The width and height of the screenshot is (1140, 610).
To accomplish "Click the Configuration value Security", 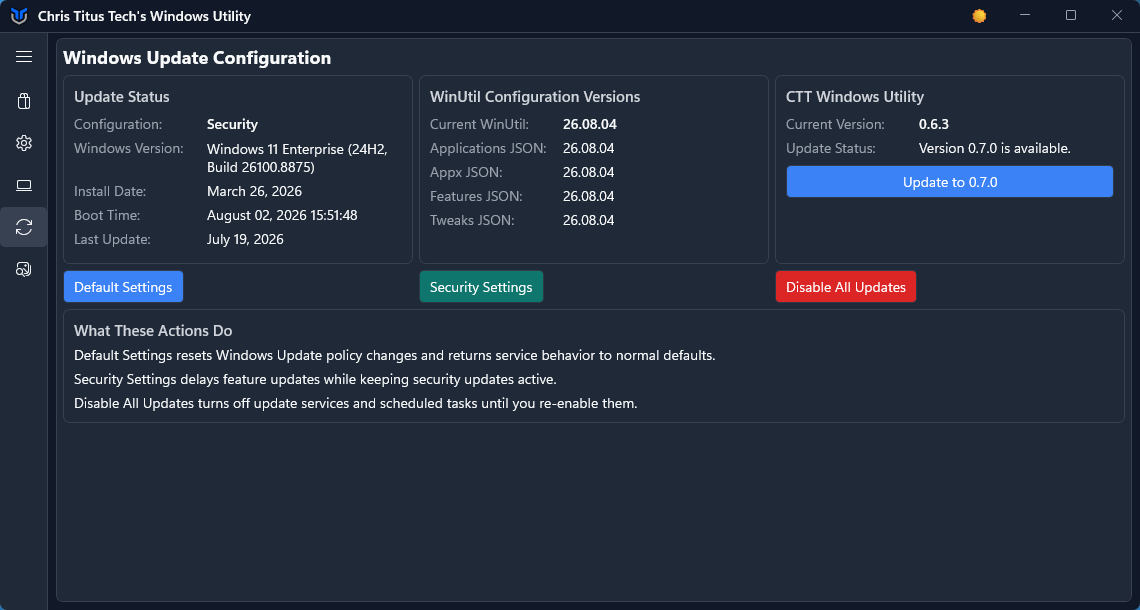I will (x=232, y=124).
